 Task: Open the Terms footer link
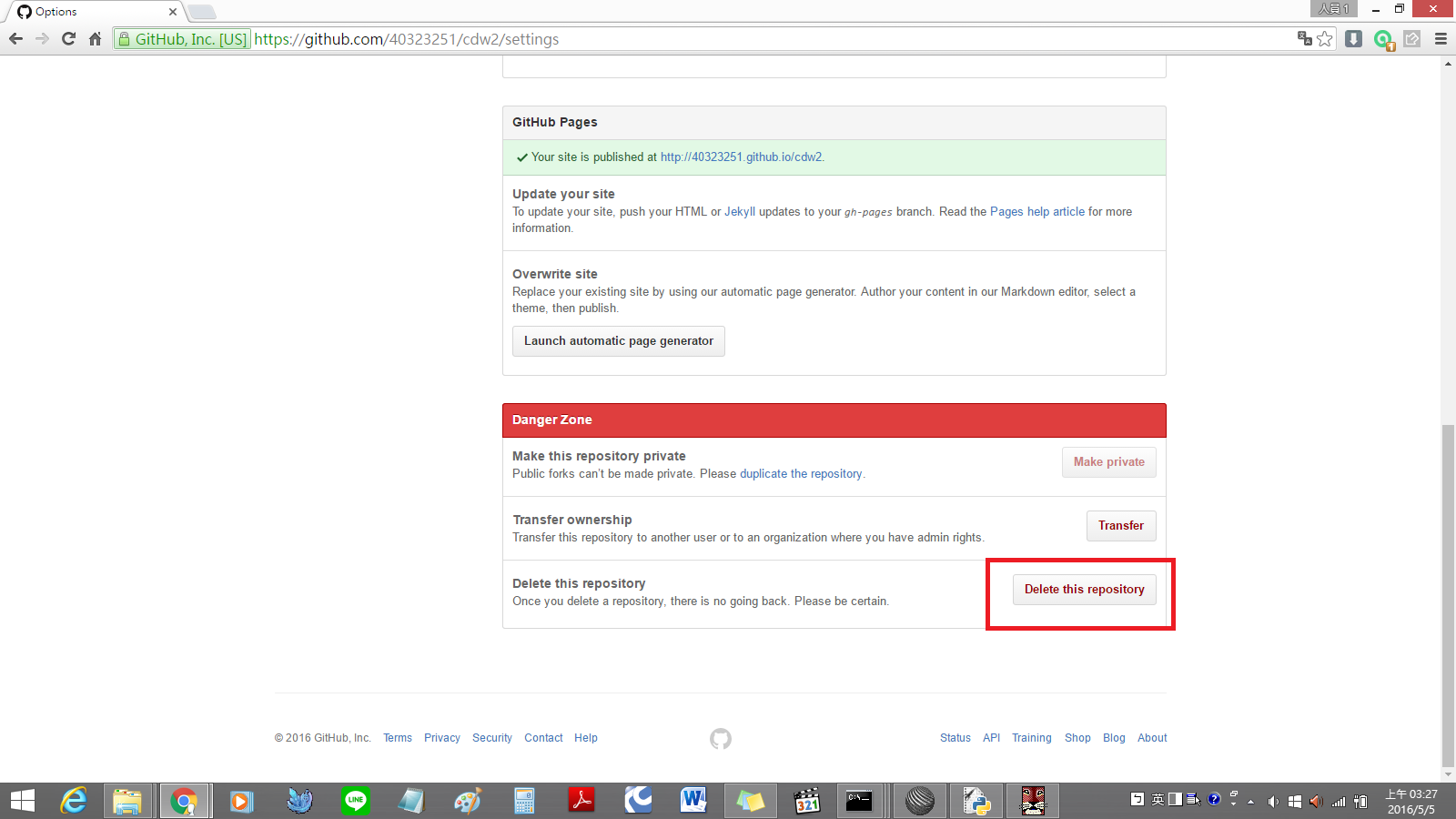click(398, 738)
